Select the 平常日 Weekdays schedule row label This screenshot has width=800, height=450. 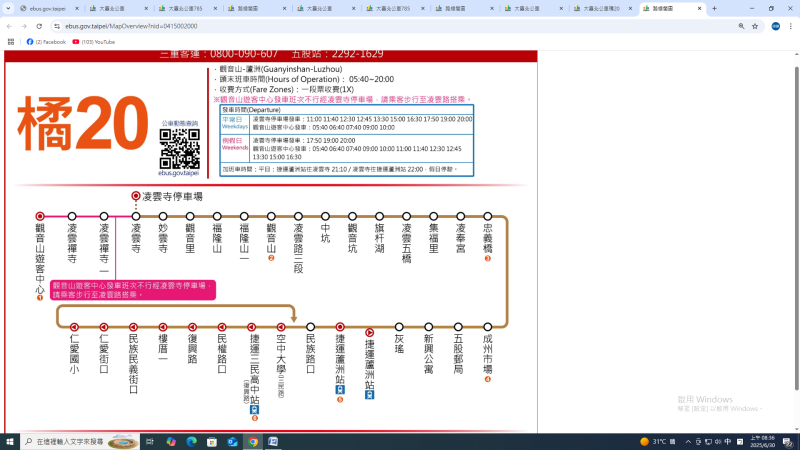coord(235,122)
